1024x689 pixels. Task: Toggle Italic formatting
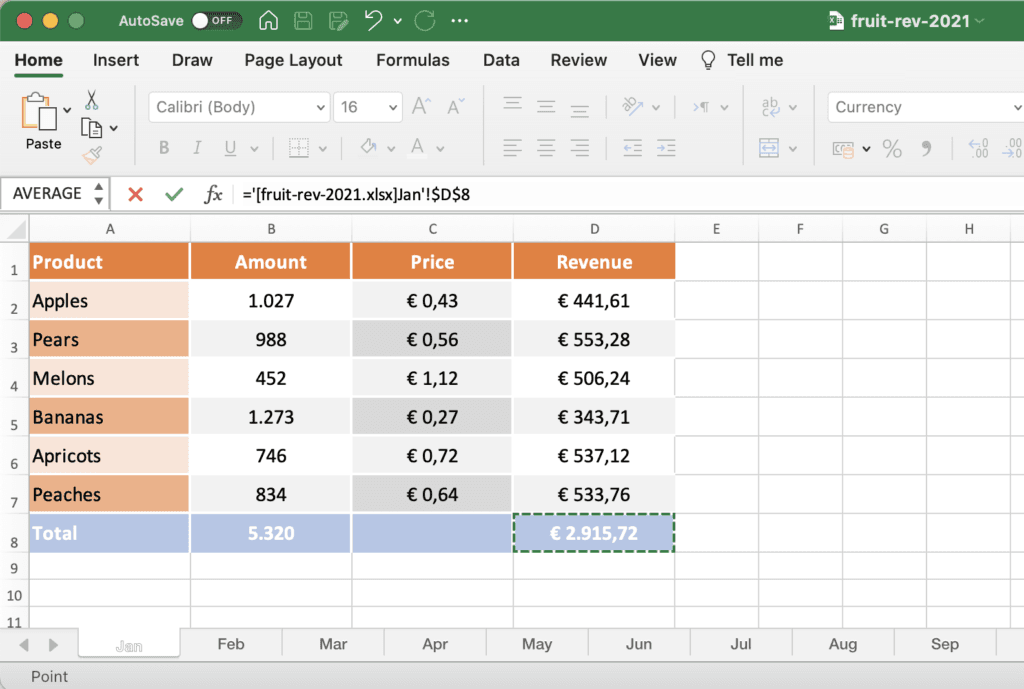[198, 149]
